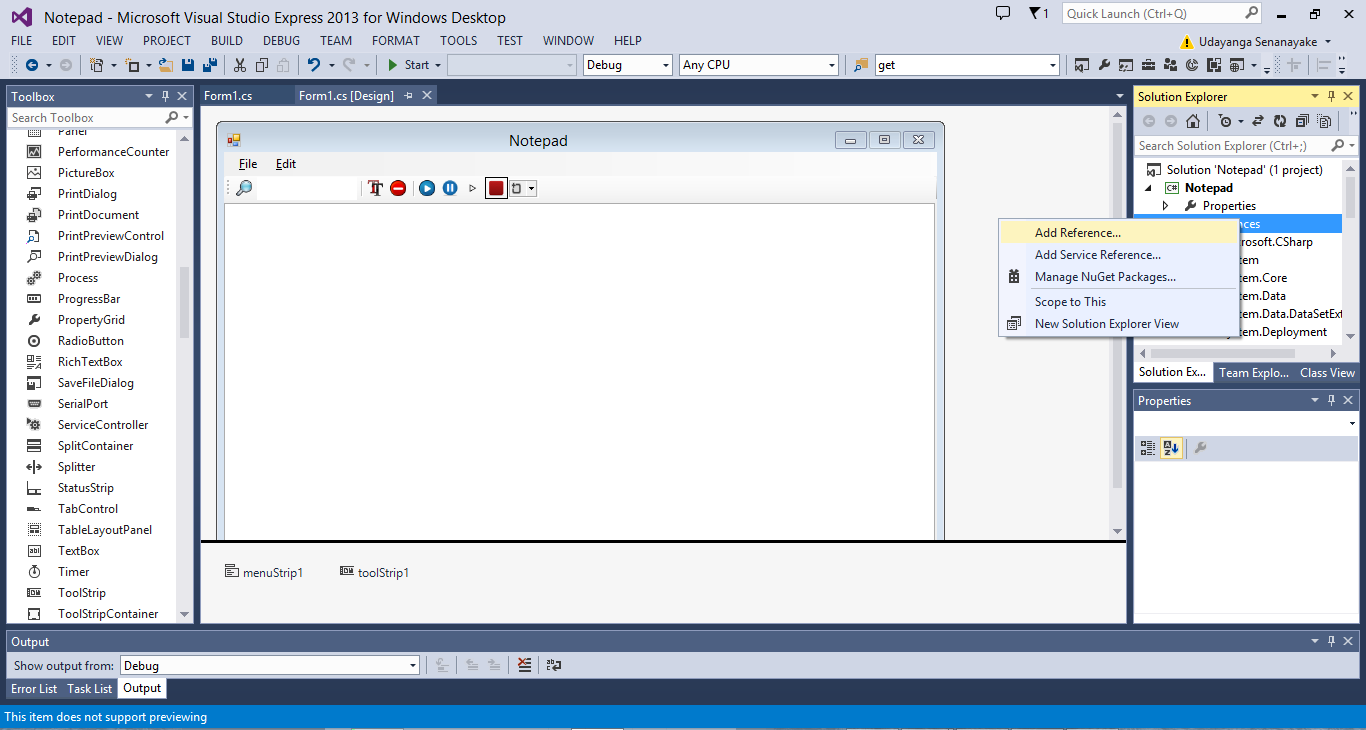Click the feedback speech bubble icon
Viewport: 1366px width, 730px height.
1003,13
